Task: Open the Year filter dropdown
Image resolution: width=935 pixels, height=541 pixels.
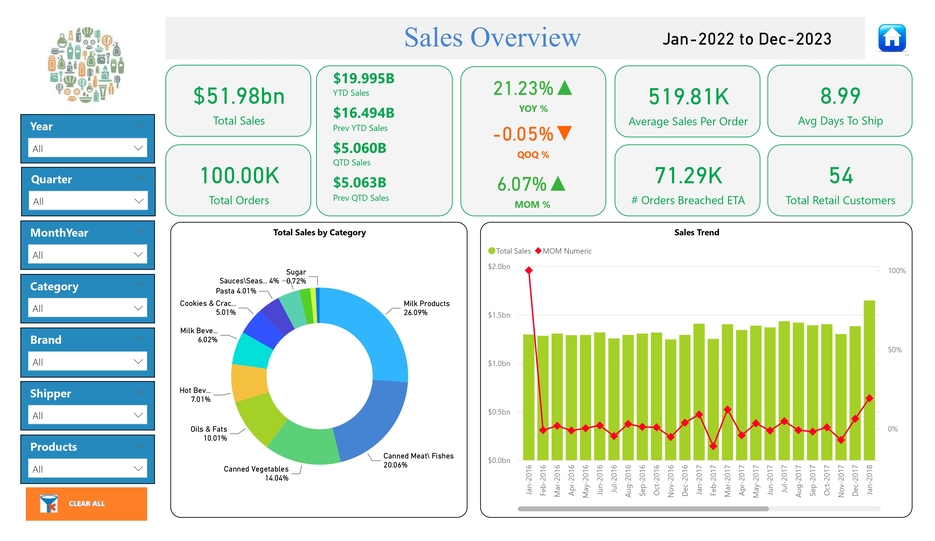Action: coord(88,148)
